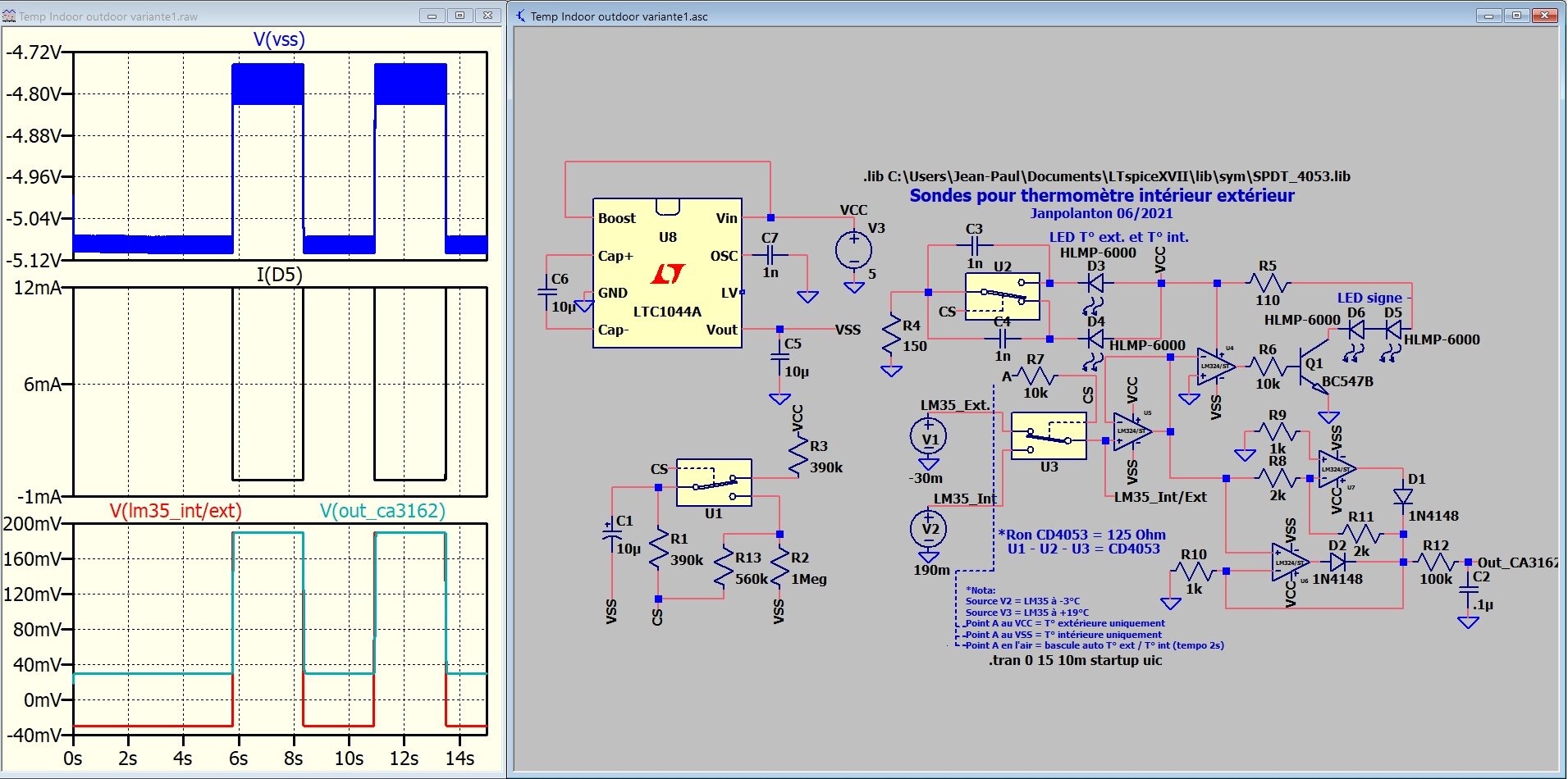1568x779 pixels.
Task: Select capacitor C7 1n
Action: [770, 255]
